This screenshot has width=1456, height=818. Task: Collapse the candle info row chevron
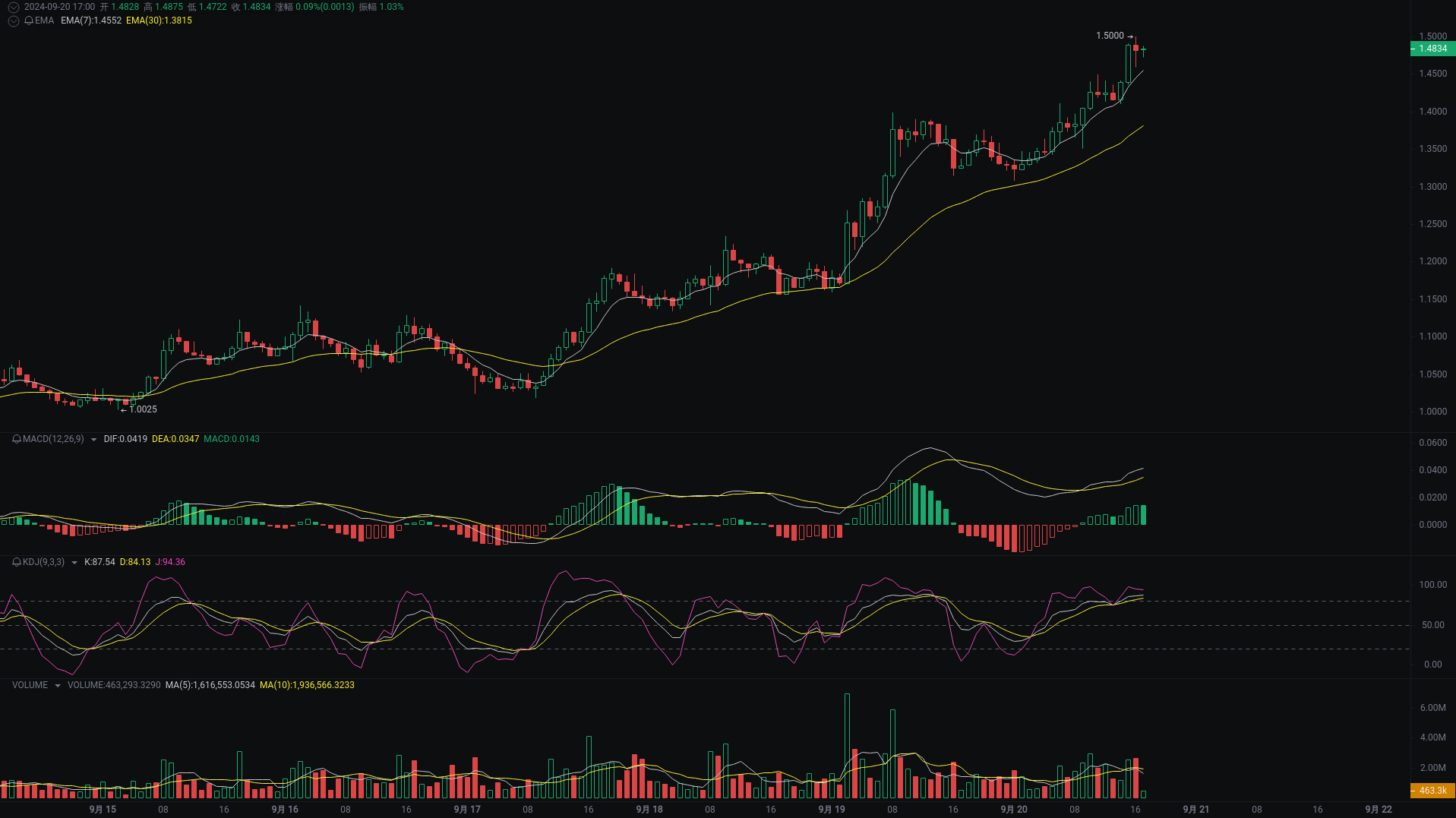pos(13,7)
